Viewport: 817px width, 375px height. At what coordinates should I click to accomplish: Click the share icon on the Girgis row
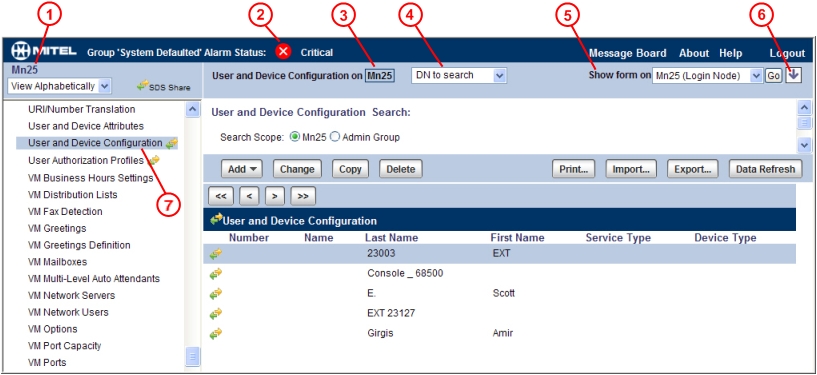pyautogui.click(x=216, y=333)
